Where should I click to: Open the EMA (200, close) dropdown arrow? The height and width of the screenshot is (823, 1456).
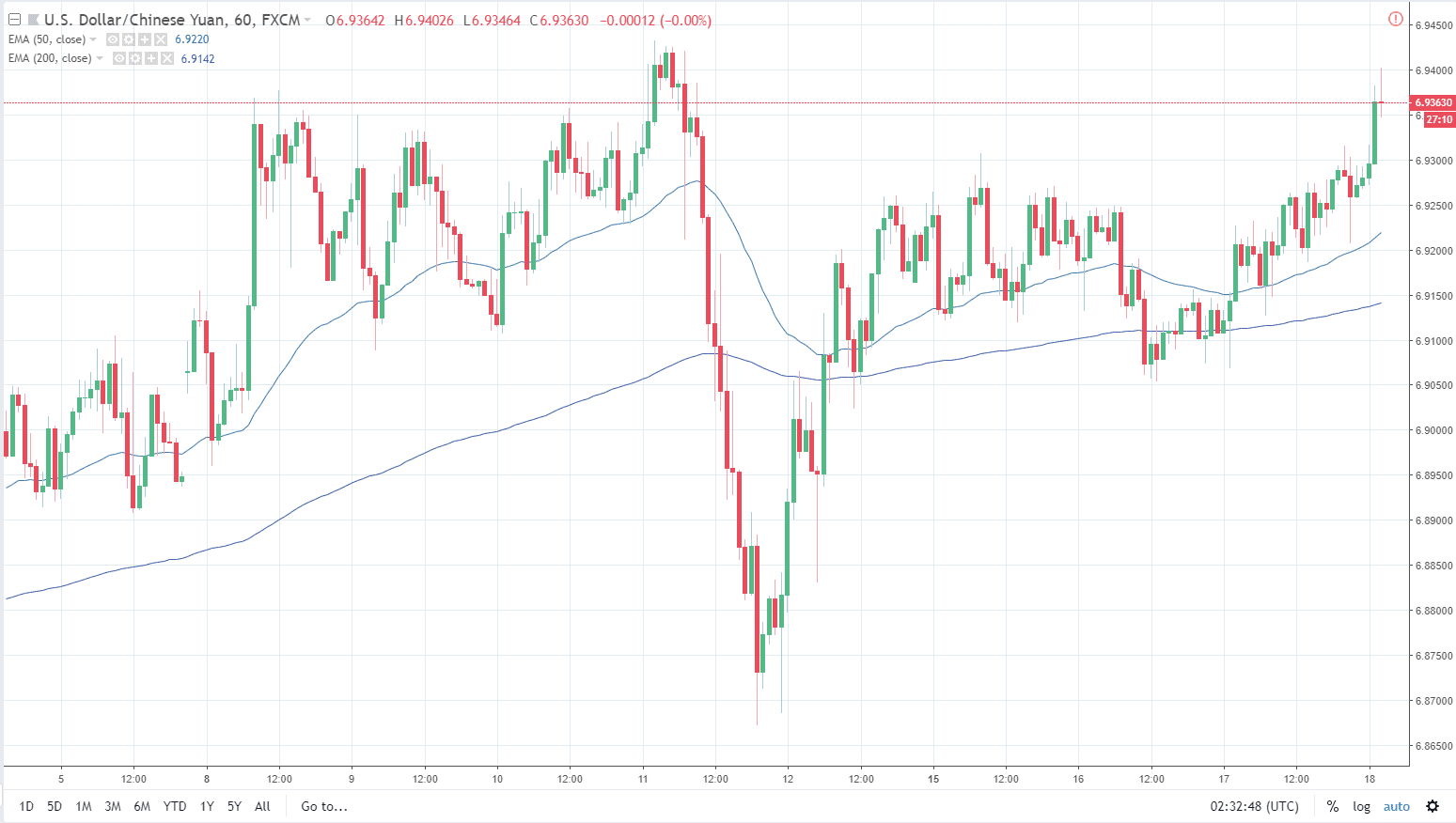point(100,58)
